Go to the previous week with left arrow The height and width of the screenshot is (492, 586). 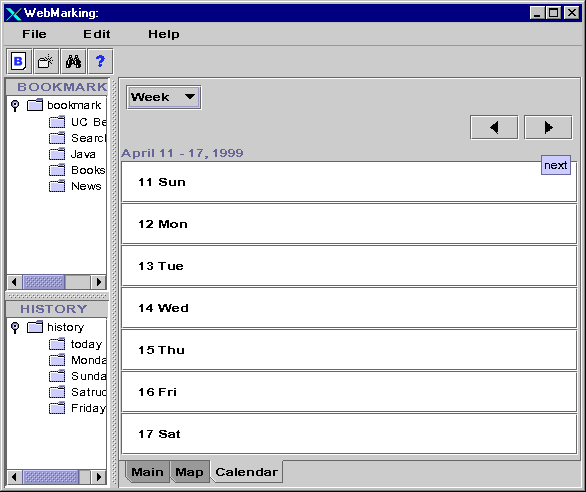494,127
